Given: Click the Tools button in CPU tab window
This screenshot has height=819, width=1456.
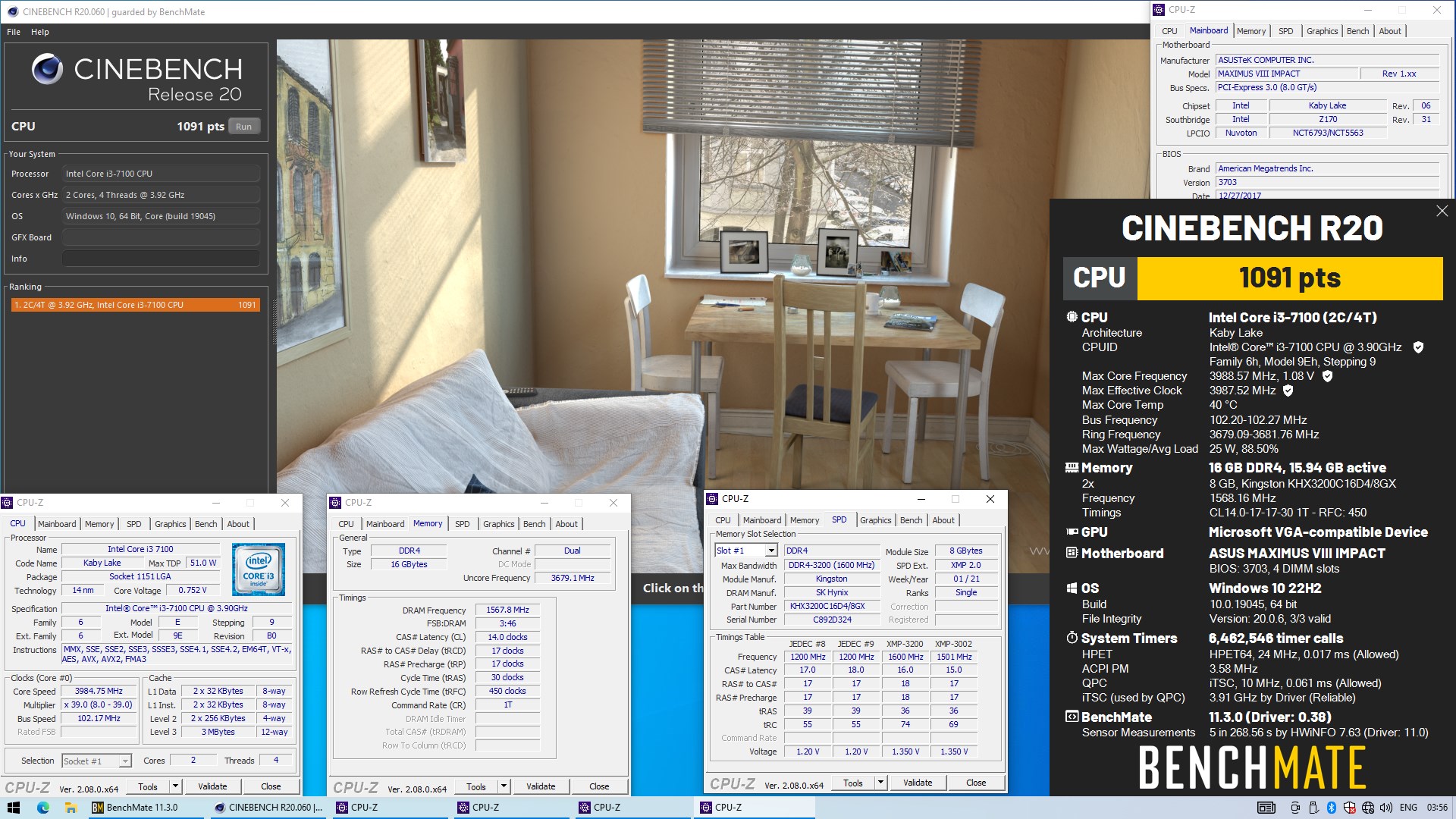Looking at the screenshot, I should [148, 786].
